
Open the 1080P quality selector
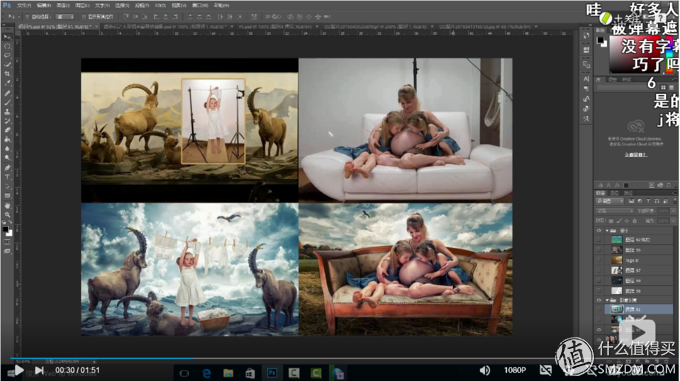515,370
